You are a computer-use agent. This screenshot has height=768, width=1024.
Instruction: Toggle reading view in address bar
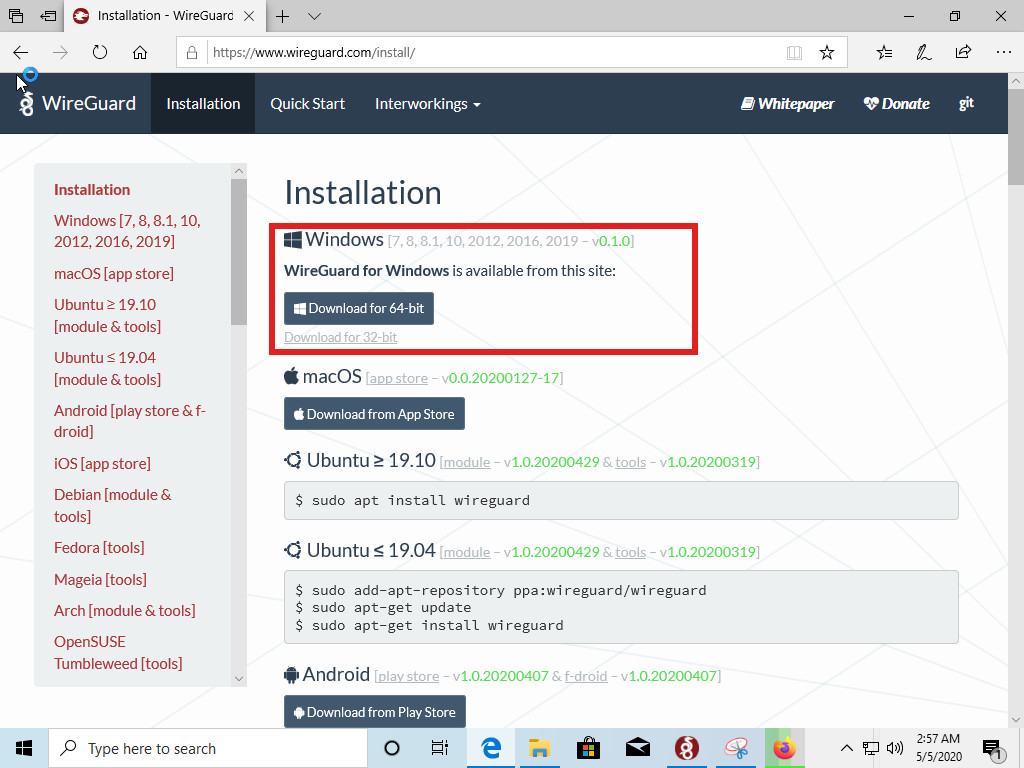pyautogui.click(x=794, y=52)
